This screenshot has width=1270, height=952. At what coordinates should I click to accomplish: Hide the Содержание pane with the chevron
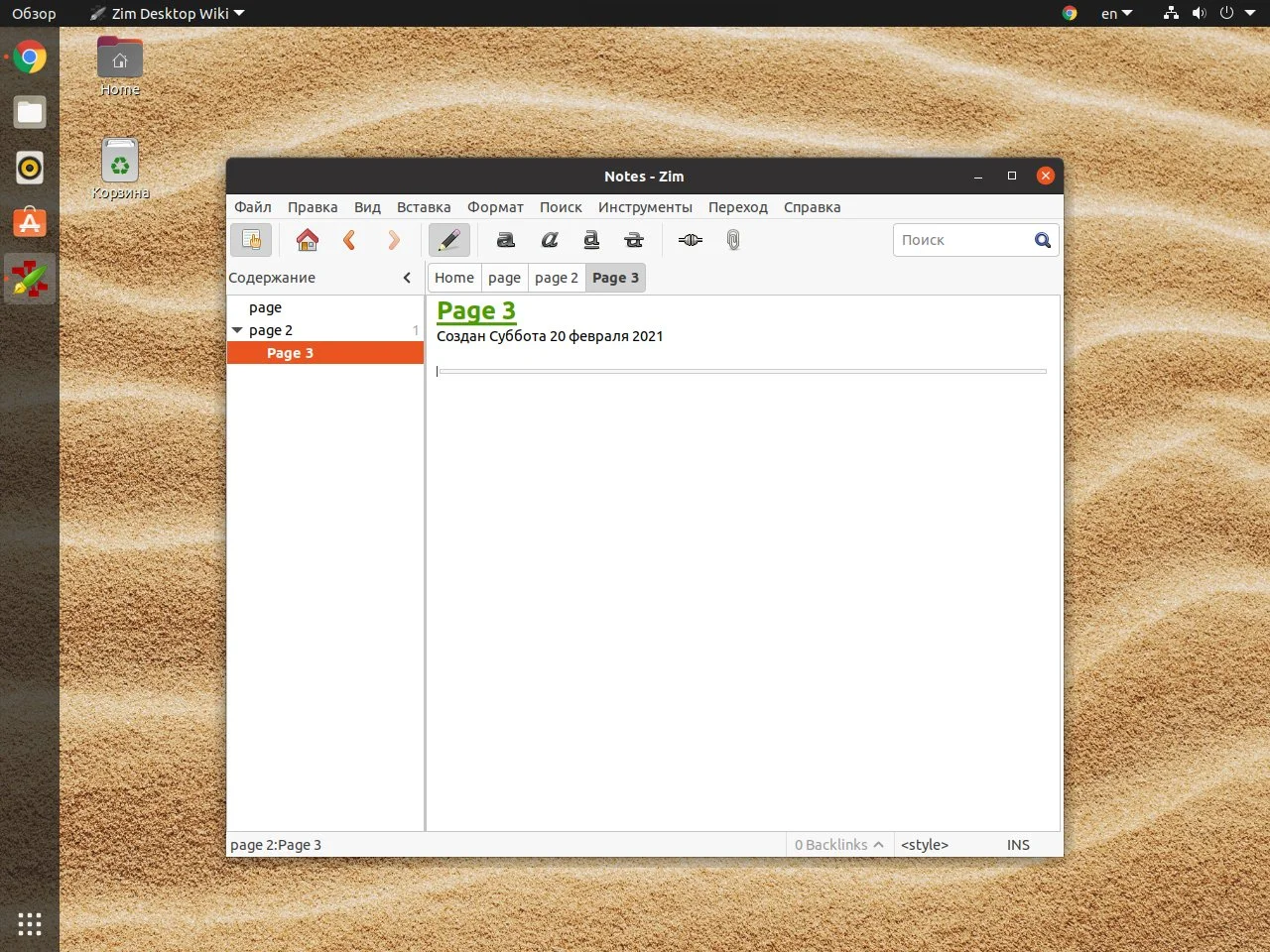[x=407, y=278]
